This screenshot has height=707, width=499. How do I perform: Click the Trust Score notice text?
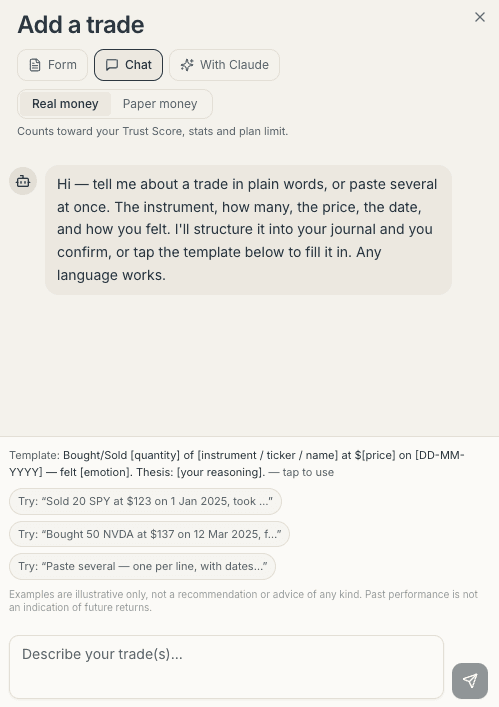point(152,132)
